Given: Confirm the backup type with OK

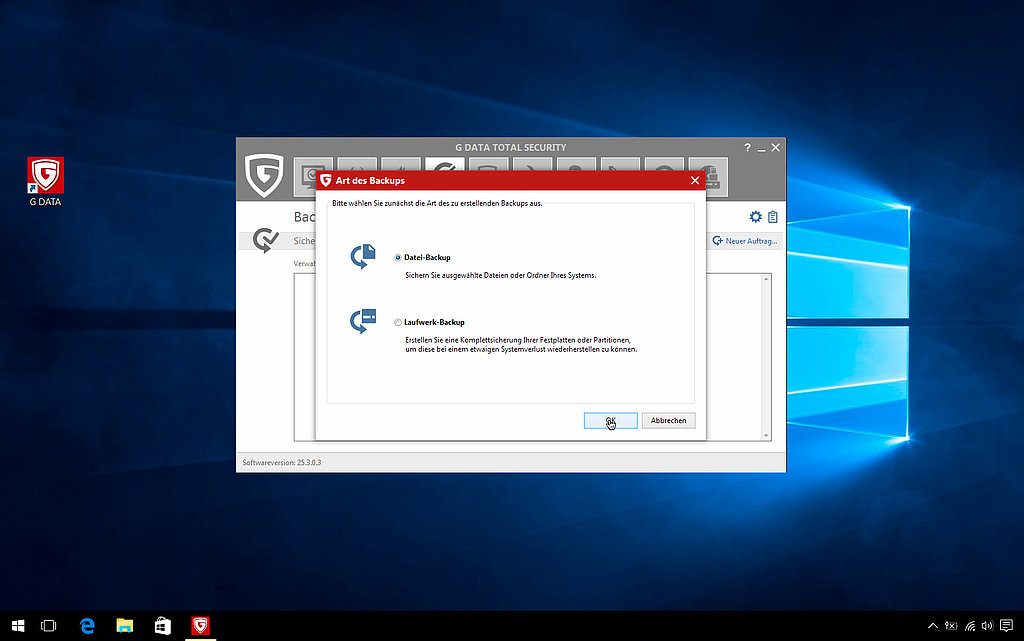Looking at the screenshot, I should click(x=610, y=420).
